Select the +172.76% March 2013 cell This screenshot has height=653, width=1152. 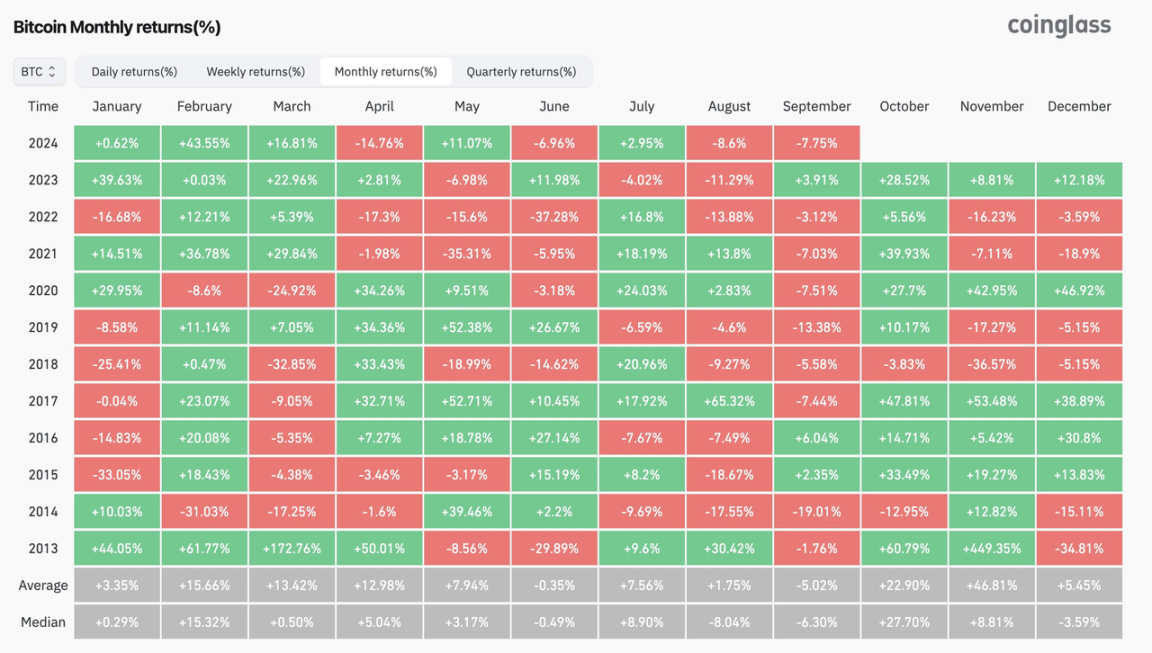(x=292, y=548)
